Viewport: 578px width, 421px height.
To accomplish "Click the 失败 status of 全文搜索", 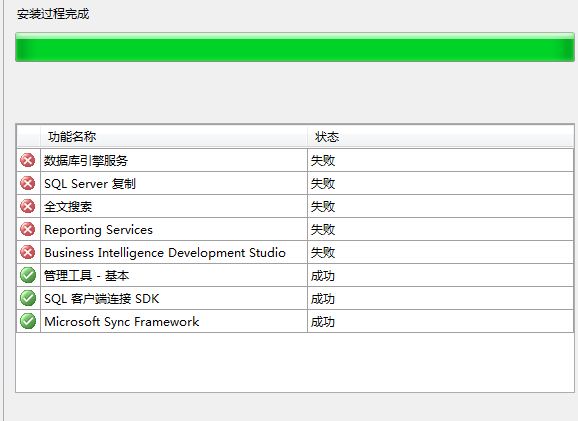I will point(323,206).
